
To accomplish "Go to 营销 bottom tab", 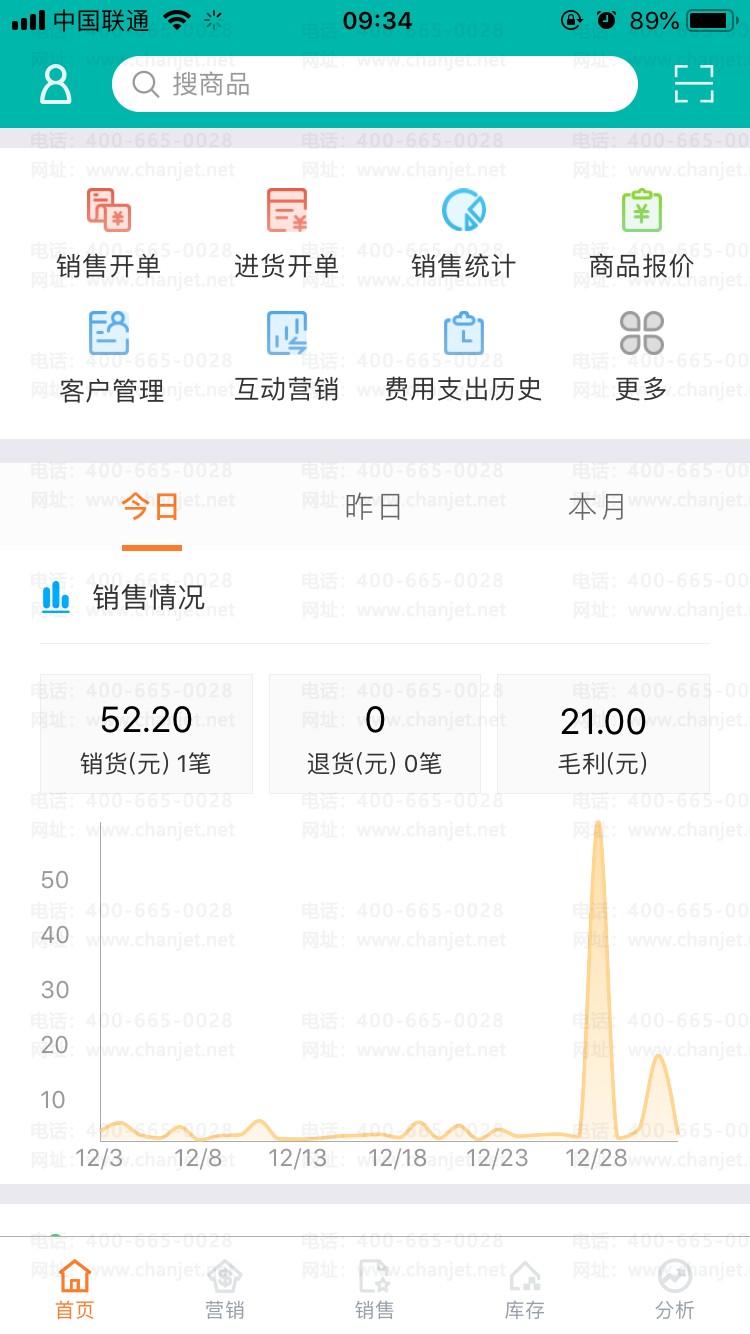I will click(x=225, y=1289).
